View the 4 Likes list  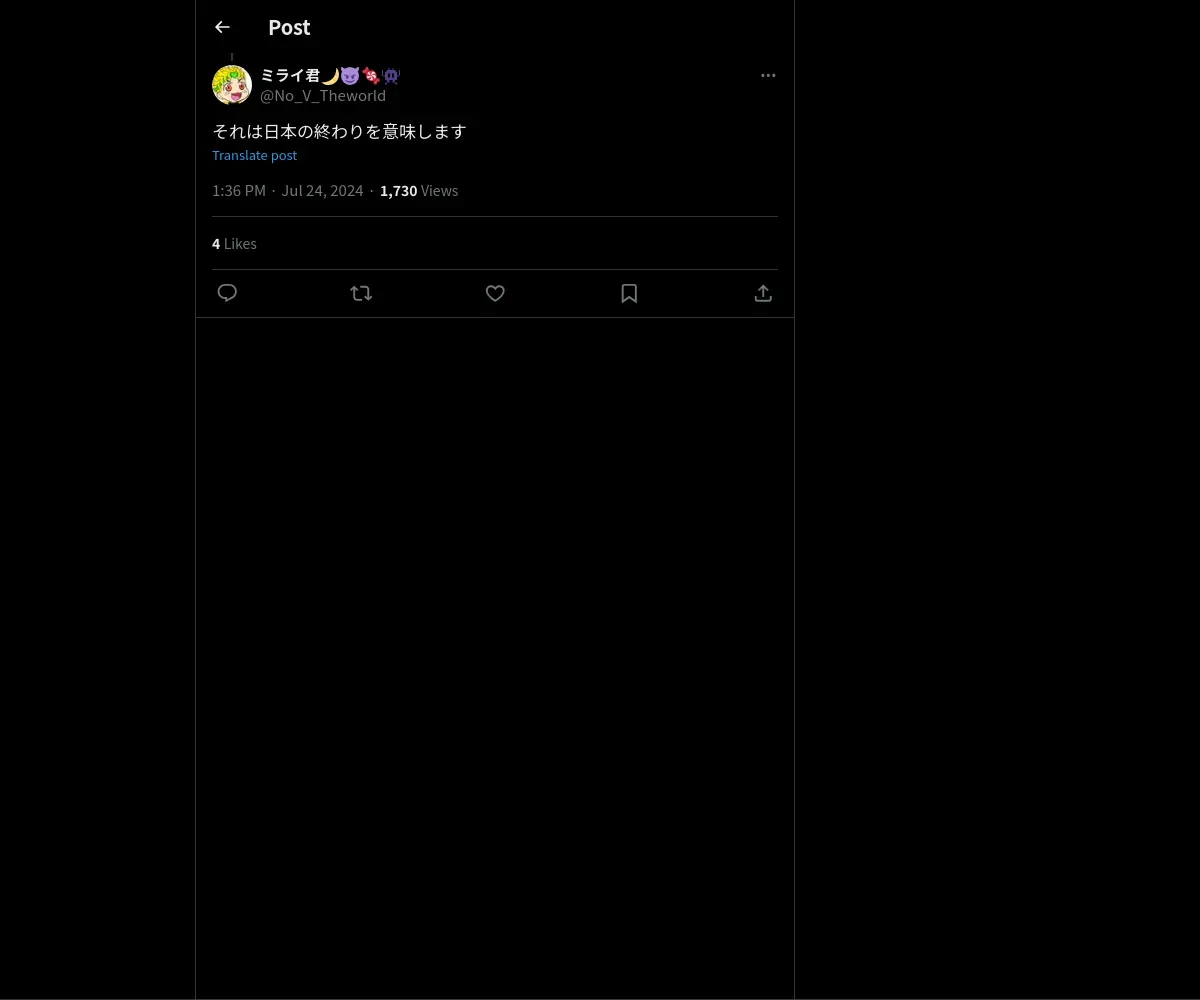click(x=234, y=244)
